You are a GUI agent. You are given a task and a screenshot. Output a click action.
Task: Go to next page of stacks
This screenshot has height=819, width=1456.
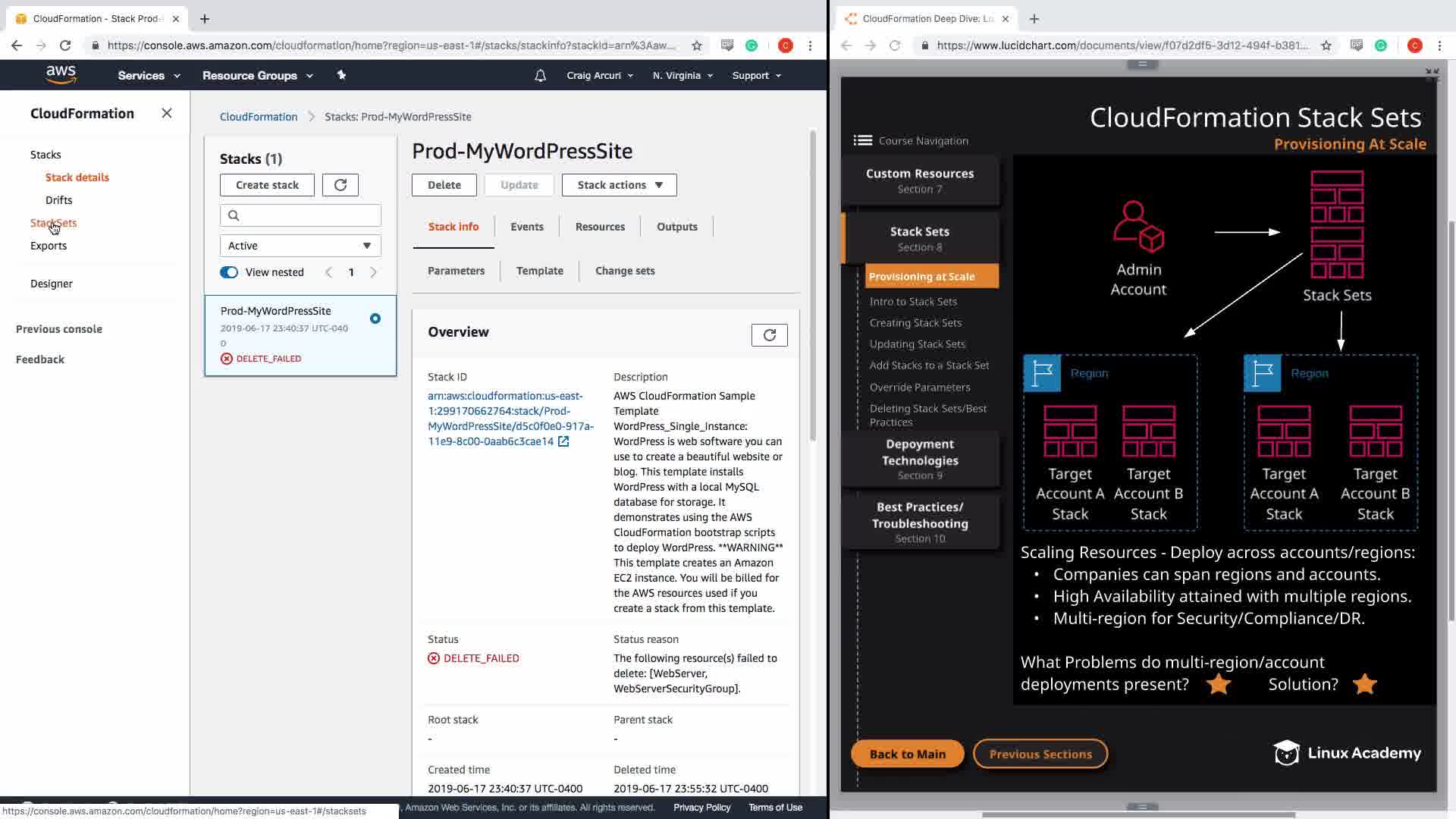point(373,272)
